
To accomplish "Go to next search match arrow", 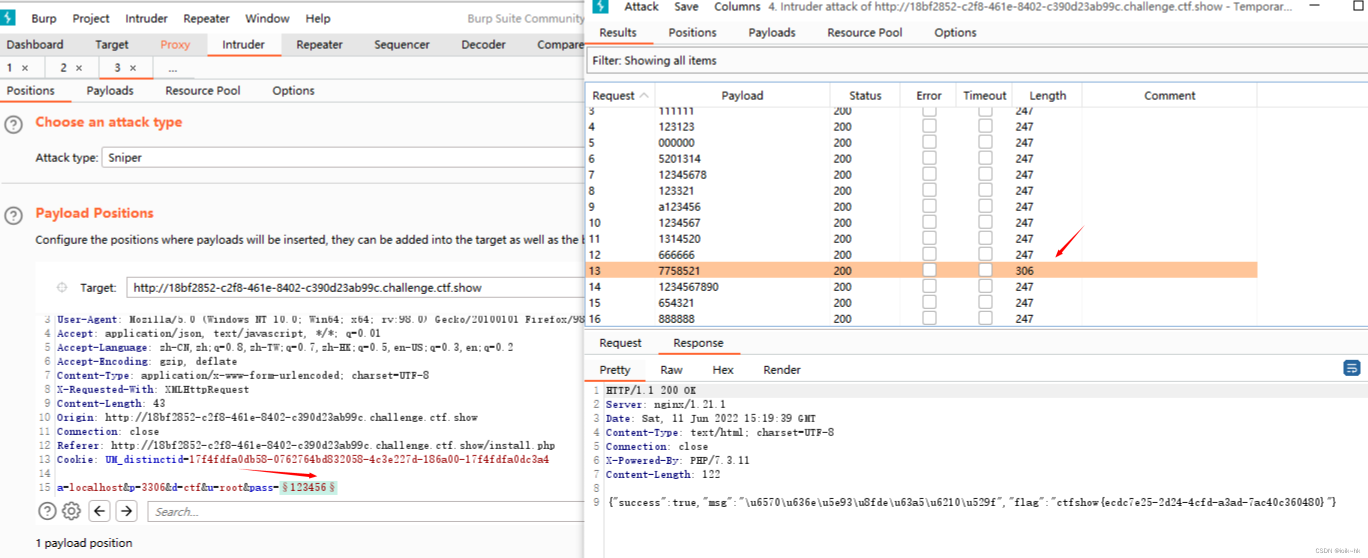I will coord(126,512).
